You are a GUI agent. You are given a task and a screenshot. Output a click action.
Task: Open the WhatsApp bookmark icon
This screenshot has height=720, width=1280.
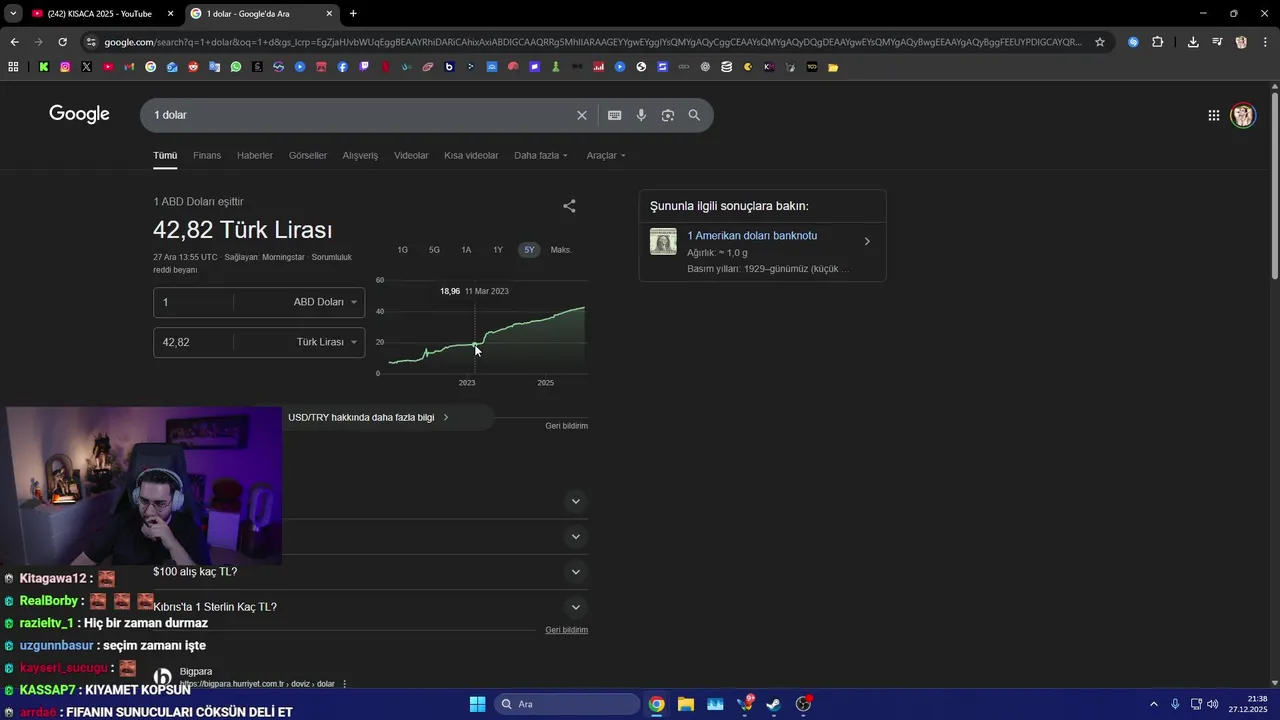coord(236,67)
